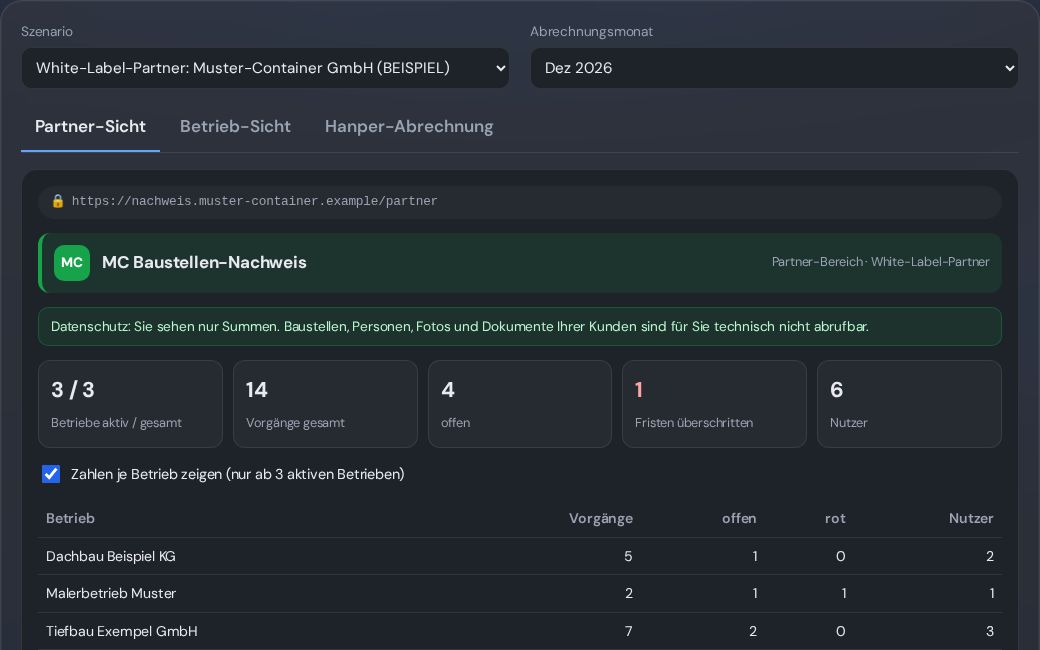Screen dimensions: 1040x650
Task: Click Vorgänge value 7 for Tiefbau Exempel GmbH
Action: (x=628, y=631)
